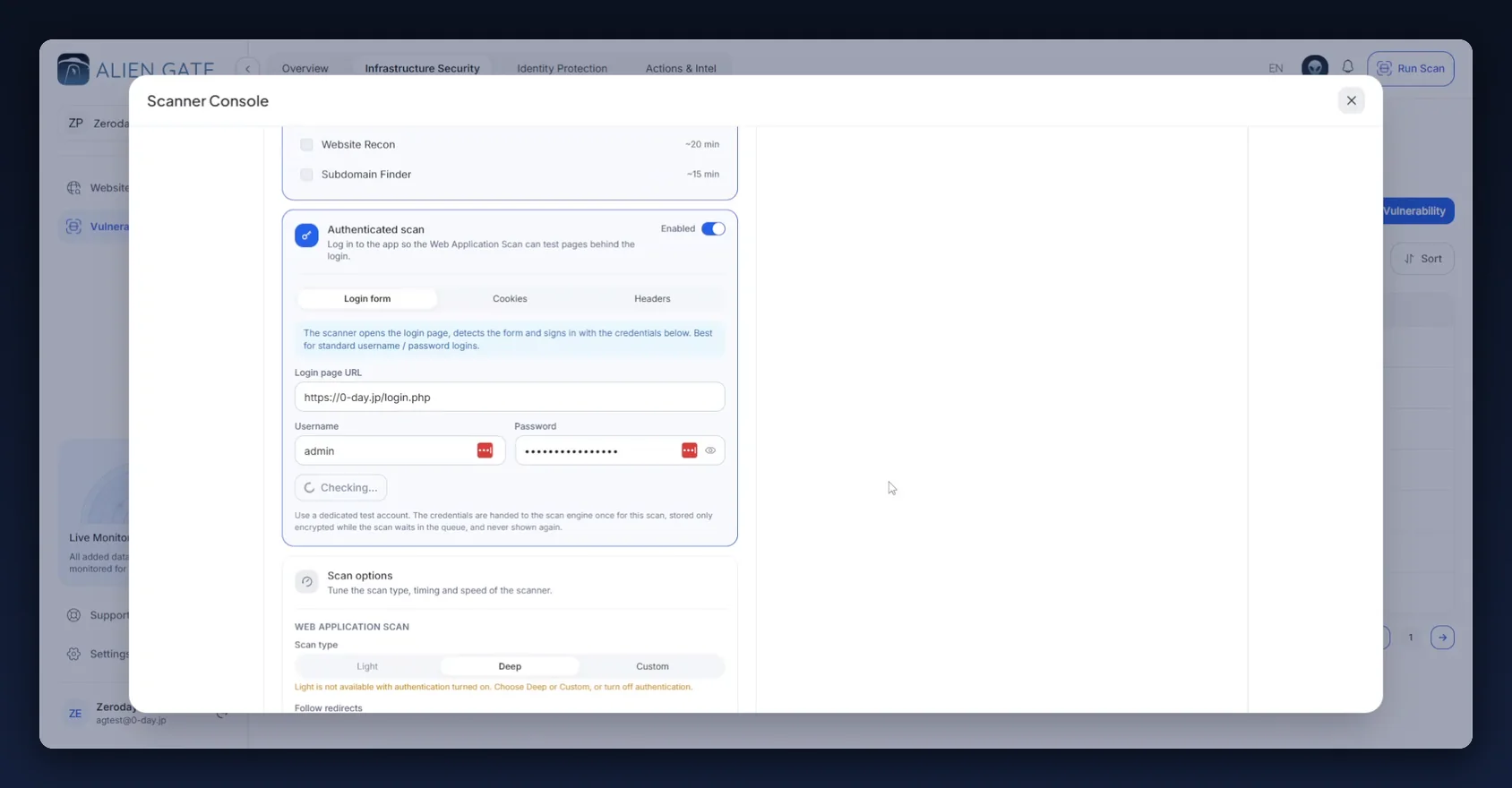Click the "~20 min" duration text
This screenshot has width=1512, height=788.
(x=702, y=144)
